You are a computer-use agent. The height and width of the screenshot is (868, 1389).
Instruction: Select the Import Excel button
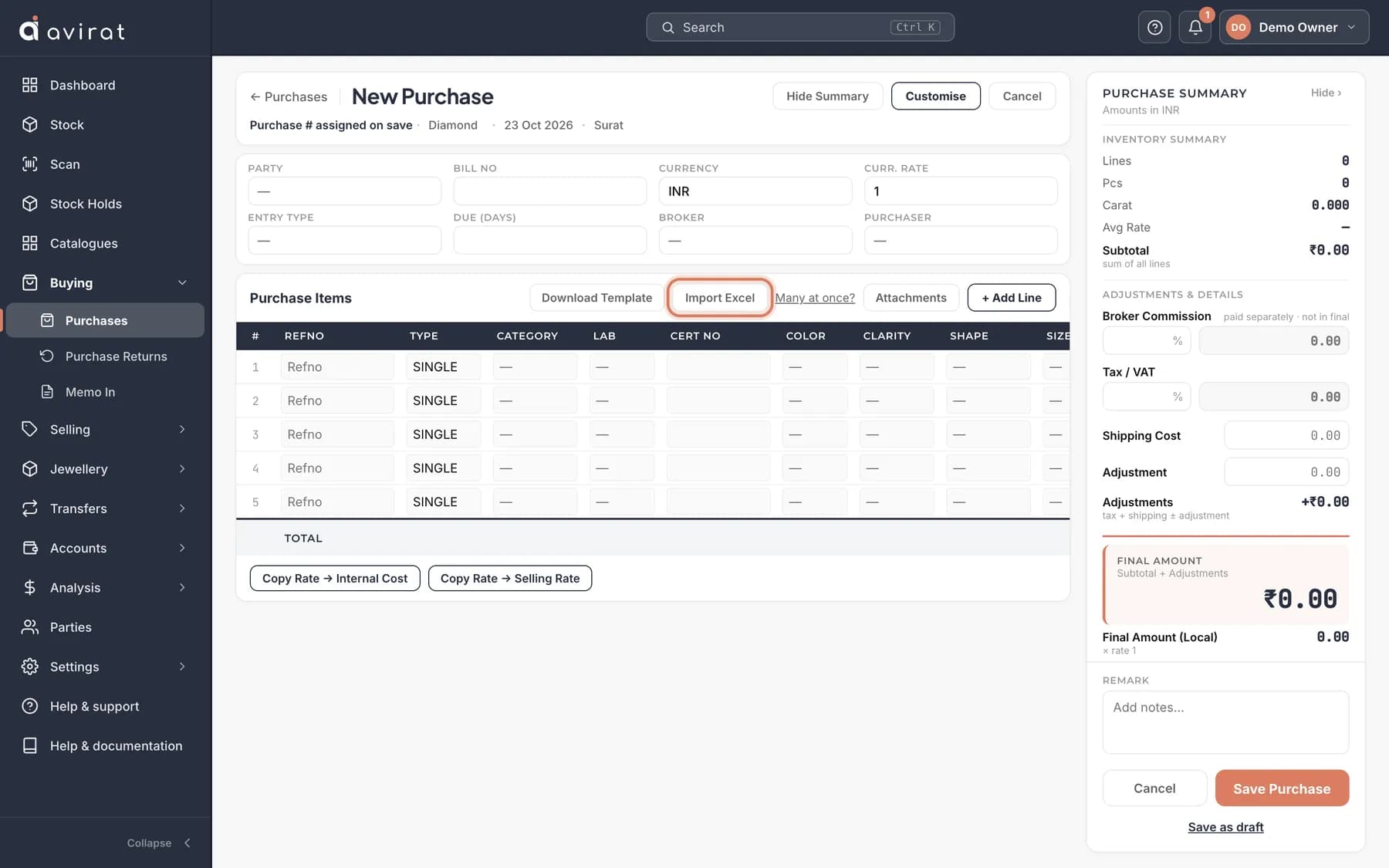[719, 298]
